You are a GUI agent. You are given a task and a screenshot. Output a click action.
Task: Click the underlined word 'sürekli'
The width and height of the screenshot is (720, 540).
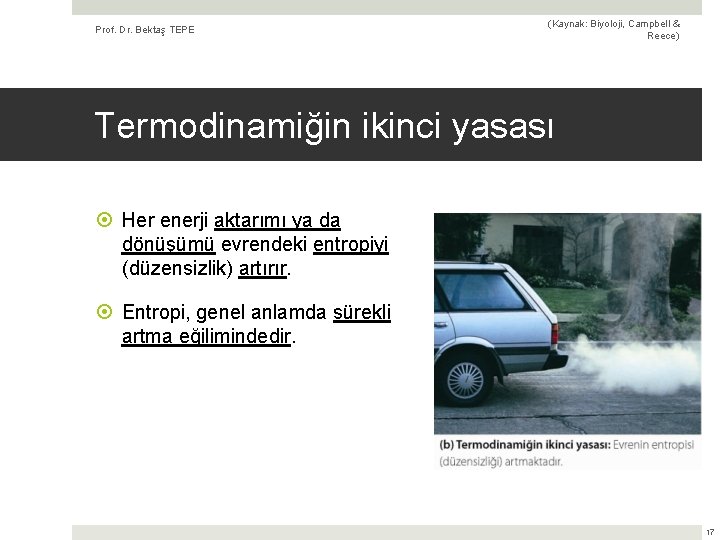pyautogui.click(x=362, y=312)
